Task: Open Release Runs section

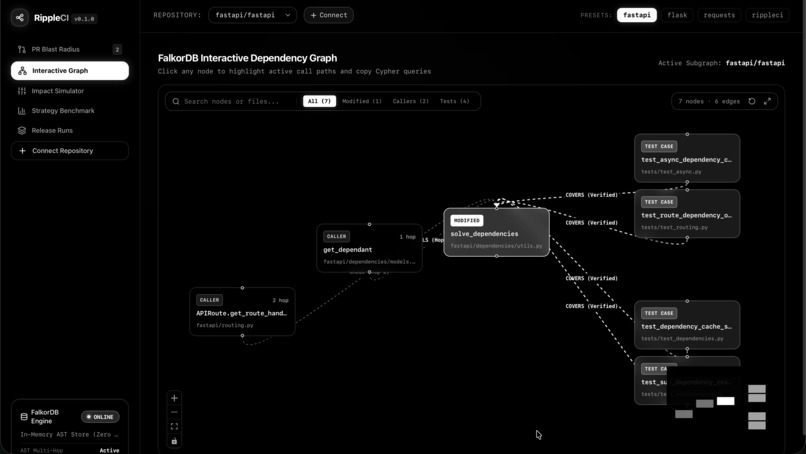Action: click(x=69, y=131)
